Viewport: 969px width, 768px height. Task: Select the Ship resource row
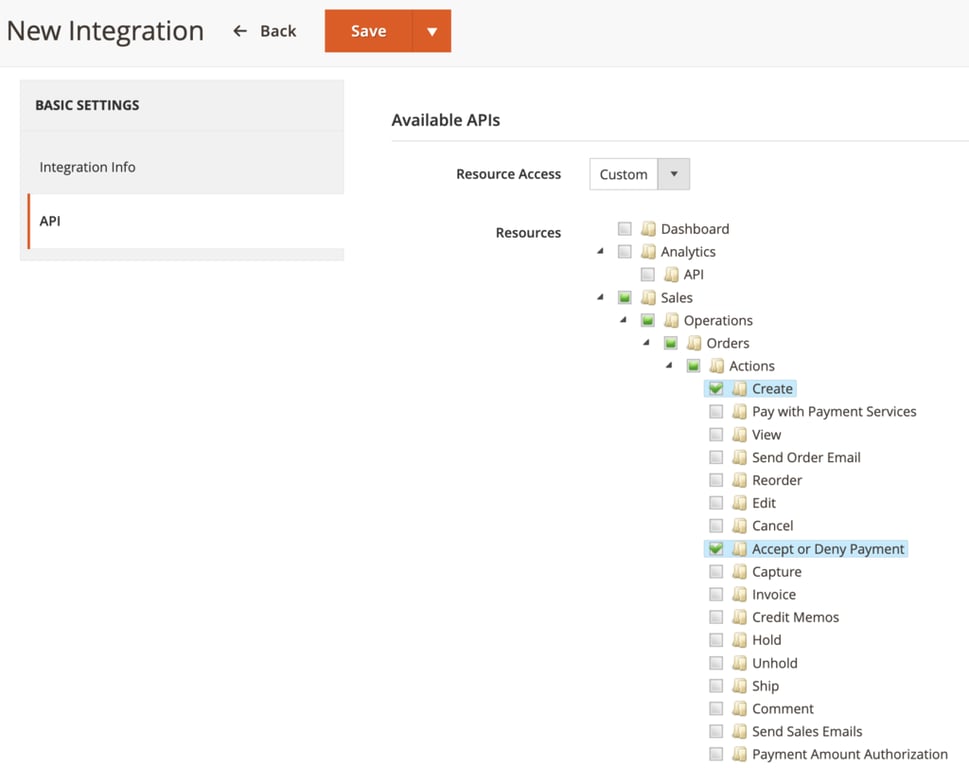pos(763,685)
